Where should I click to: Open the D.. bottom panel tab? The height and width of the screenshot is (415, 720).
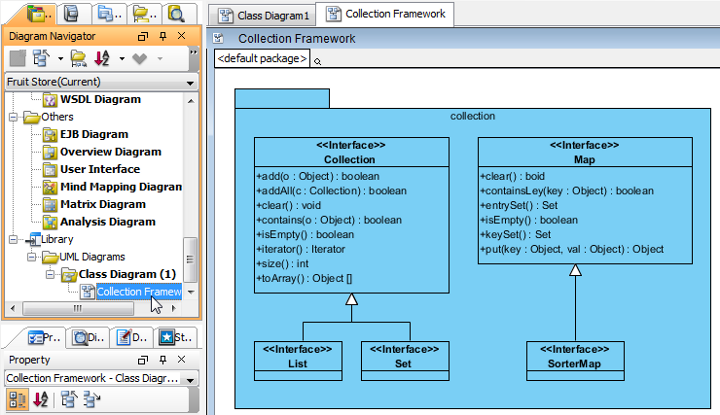[132, 338]
